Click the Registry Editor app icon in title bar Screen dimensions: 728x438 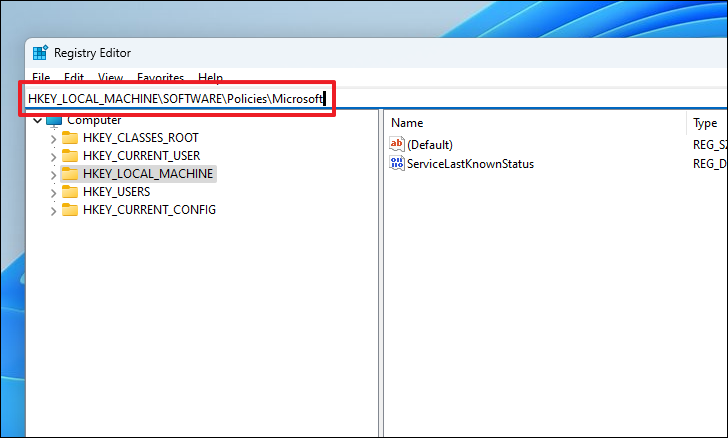[x=40, y=53]
